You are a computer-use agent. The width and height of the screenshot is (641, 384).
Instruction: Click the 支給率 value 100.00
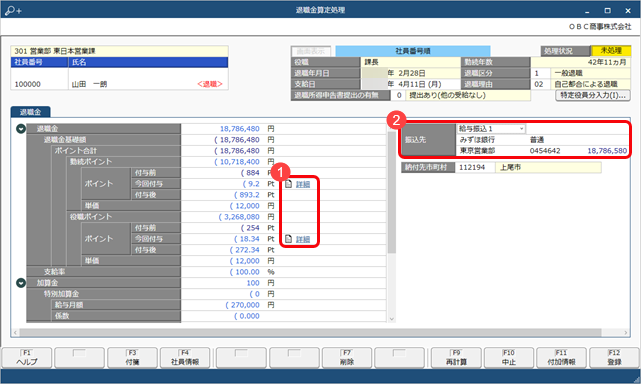click(x=244, y=272)
